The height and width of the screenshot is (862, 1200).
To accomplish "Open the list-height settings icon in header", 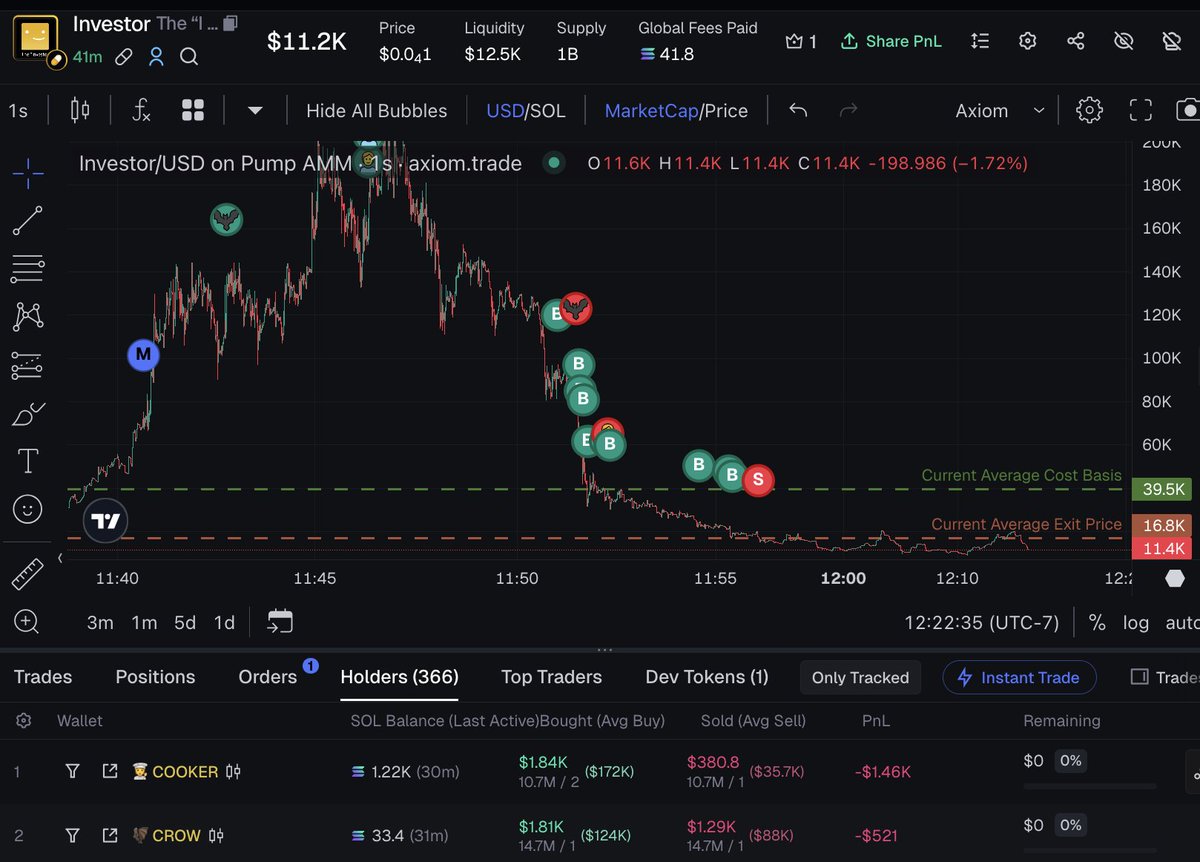I will (980, 41).
